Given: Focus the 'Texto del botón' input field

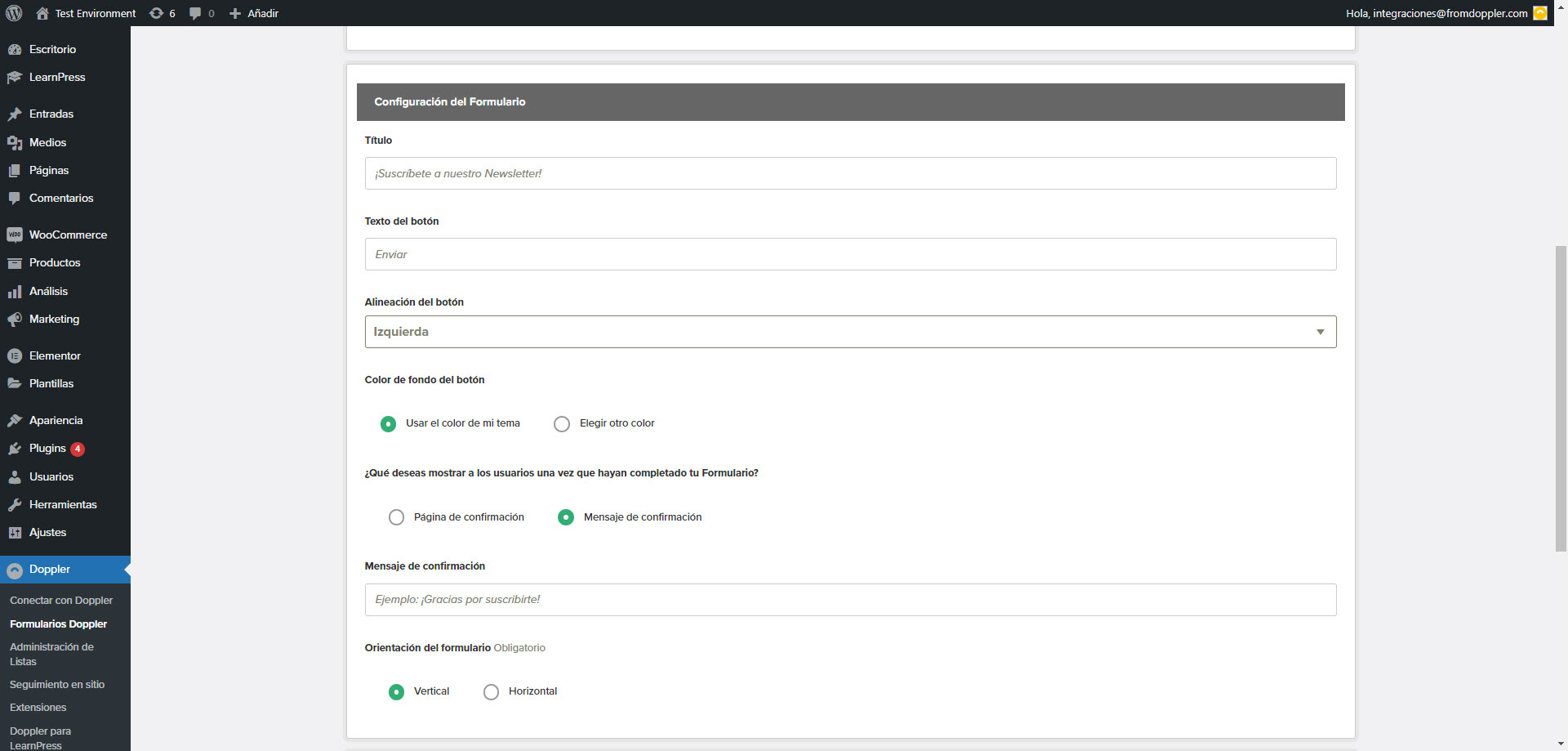Looking at the screenshot, I should pos(850,254).
